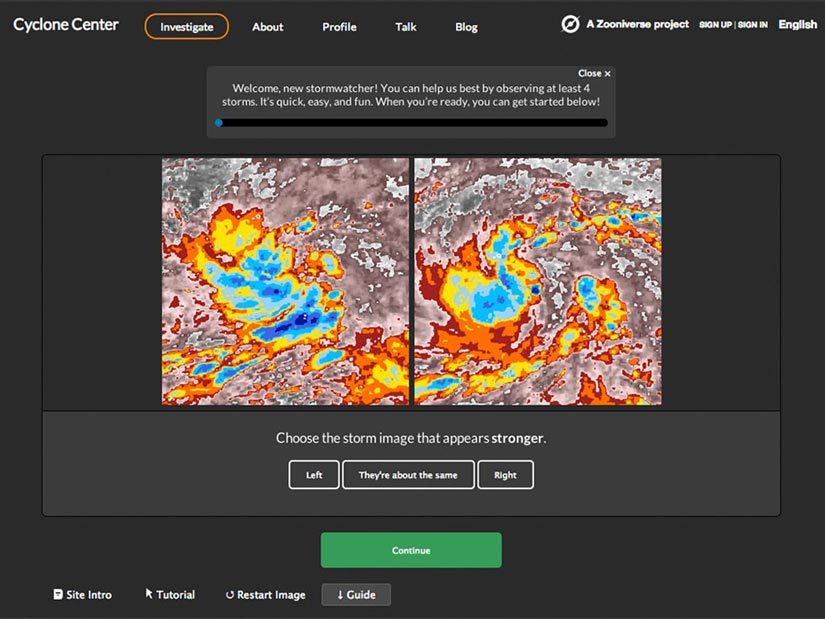
Task: Click SIGN IN in the header
Action: click(752, 25)
